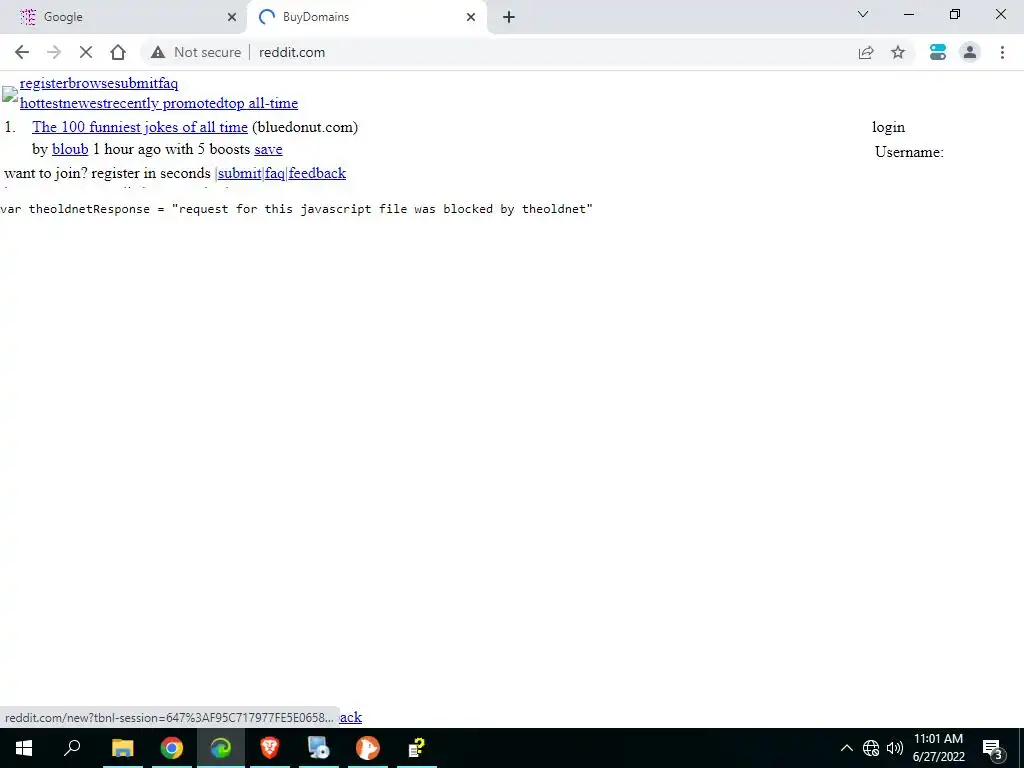Open the Windows Start menu

[x=24, y=748]
